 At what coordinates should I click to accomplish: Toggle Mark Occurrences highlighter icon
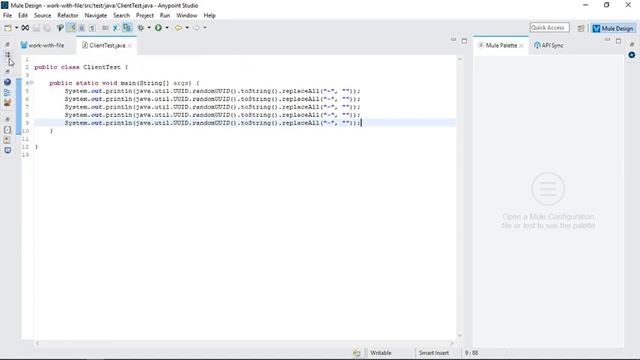click(x=71, y=28)
